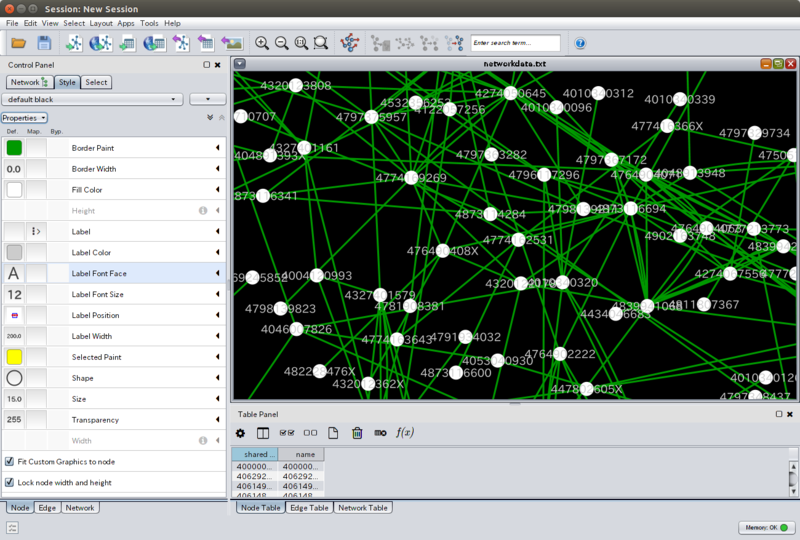Zoom out of the network view
The width and height of the screenshot is (800, 540).
coord(282,43)
